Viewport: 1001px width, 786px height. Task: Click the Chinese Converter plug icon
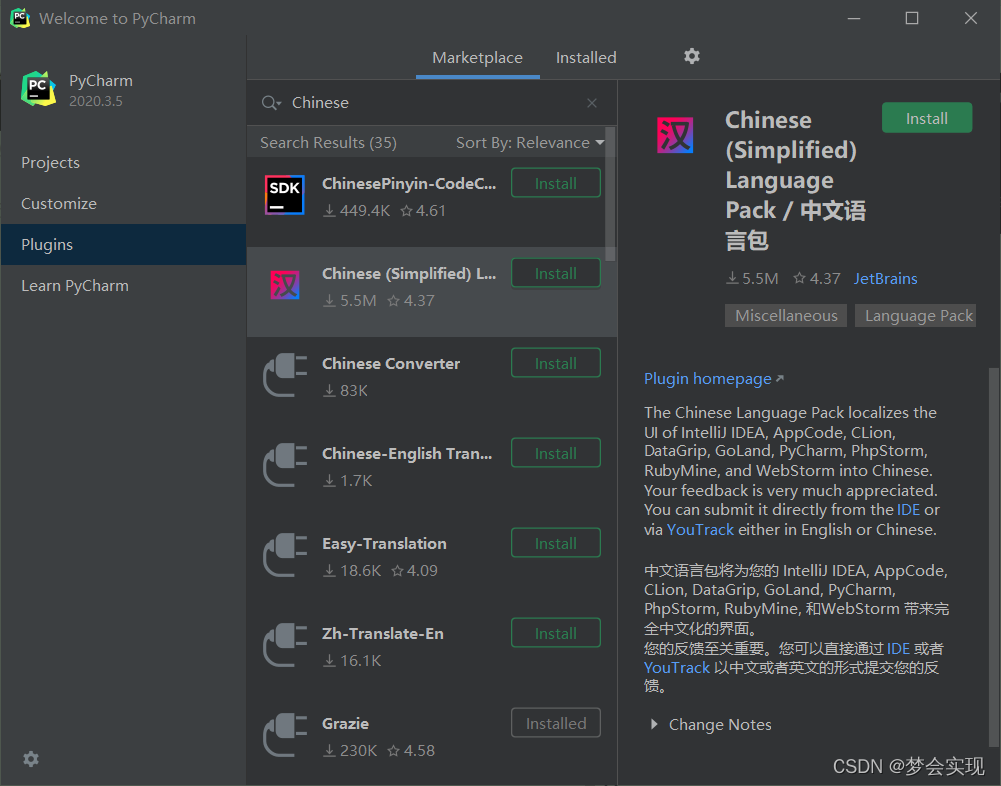285,375
